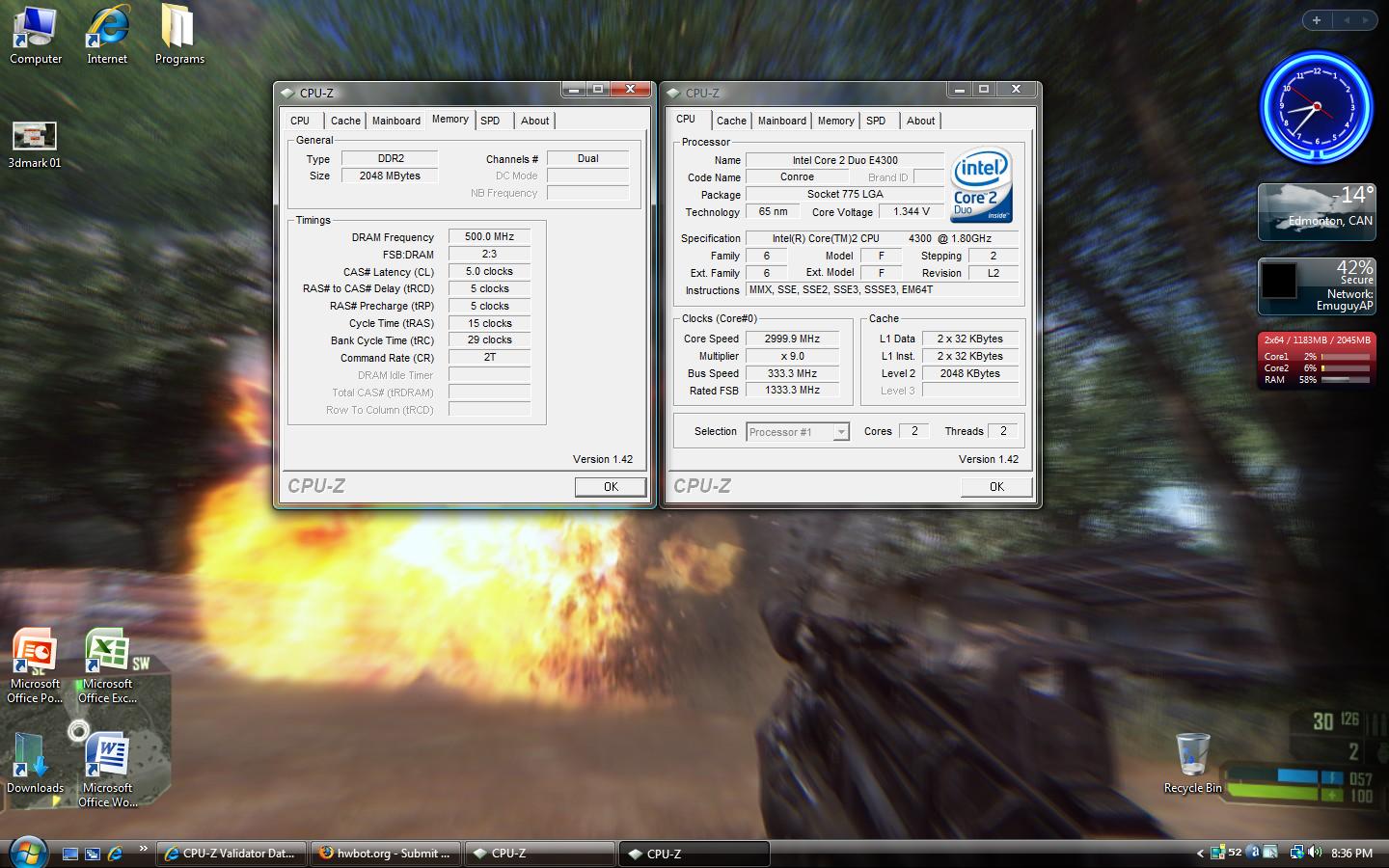The image size is (1389, 868).
Task: Open the Recycle Bin
Action: tap(1193, 763)
